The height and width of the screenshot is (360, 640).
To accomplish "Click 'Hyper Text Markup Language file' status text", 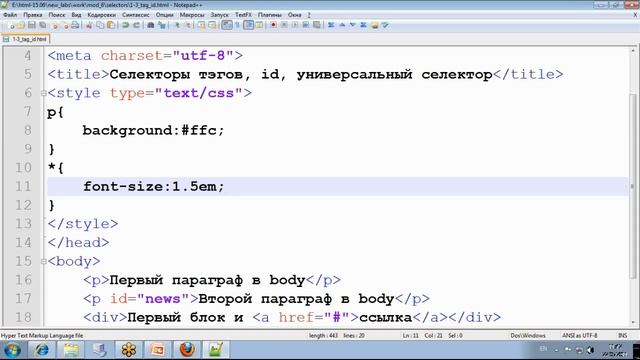I will point(42,336).
